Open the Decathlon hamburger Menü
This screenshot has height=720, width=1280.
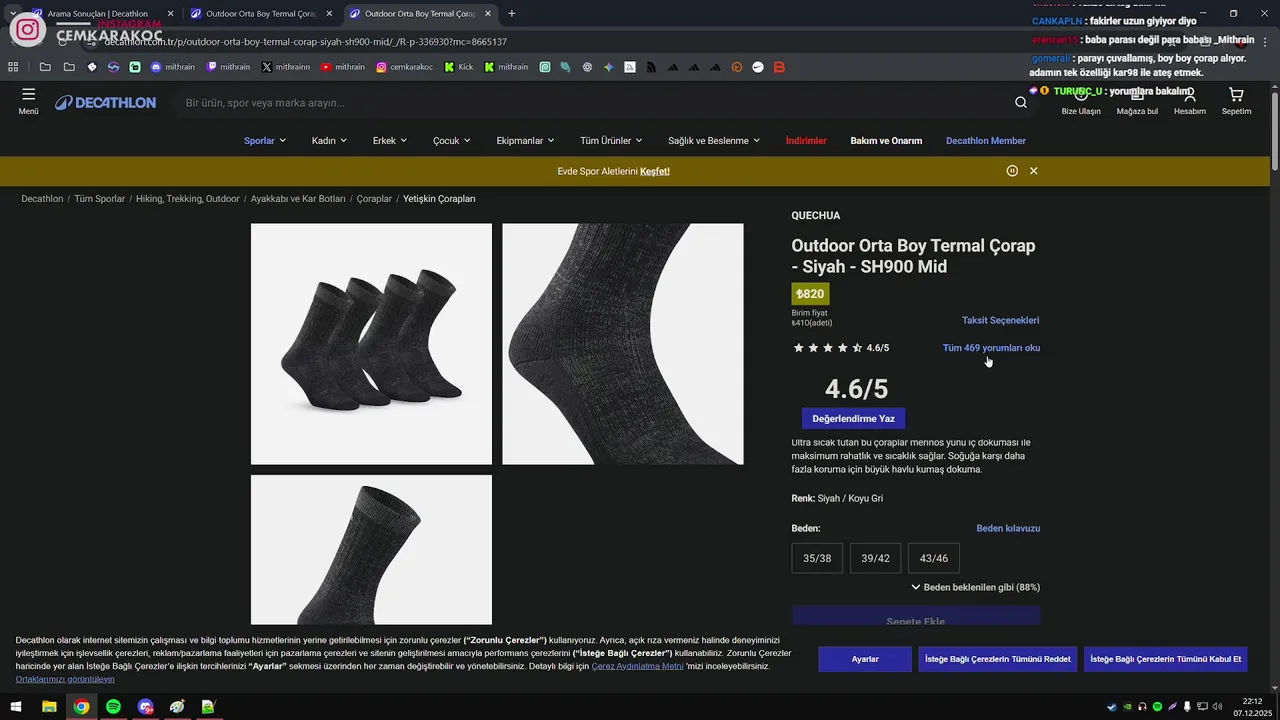(x=28, y=101)
